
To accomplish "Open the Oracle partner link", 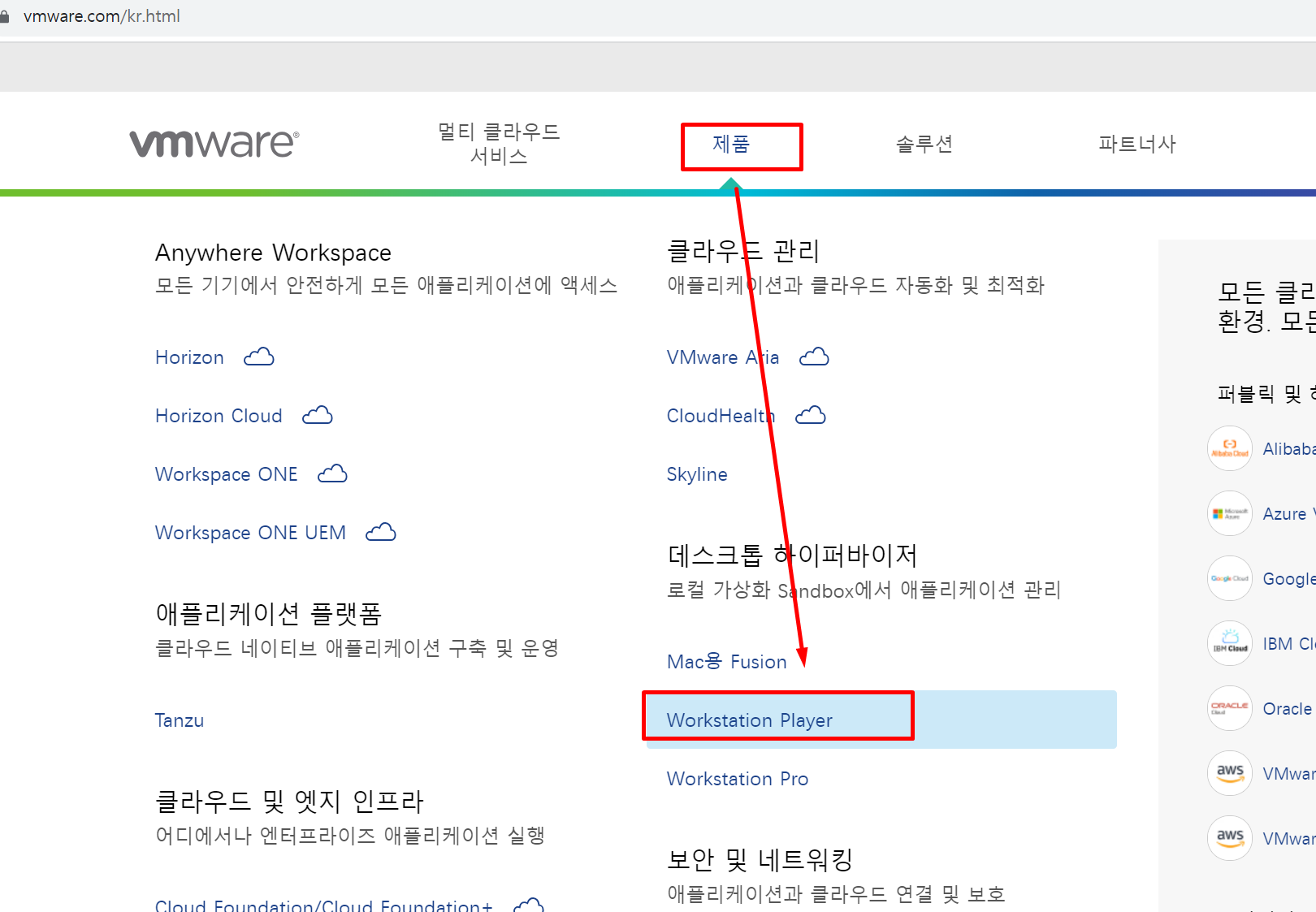I will [1289, 708].
